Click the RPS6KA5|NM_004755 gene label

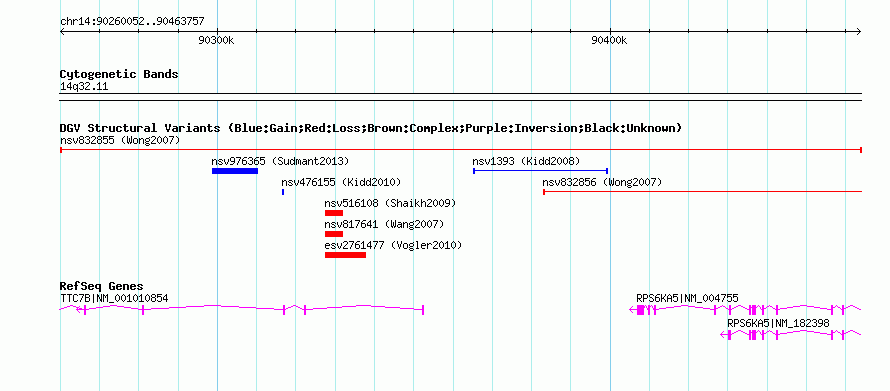(687, 298)
